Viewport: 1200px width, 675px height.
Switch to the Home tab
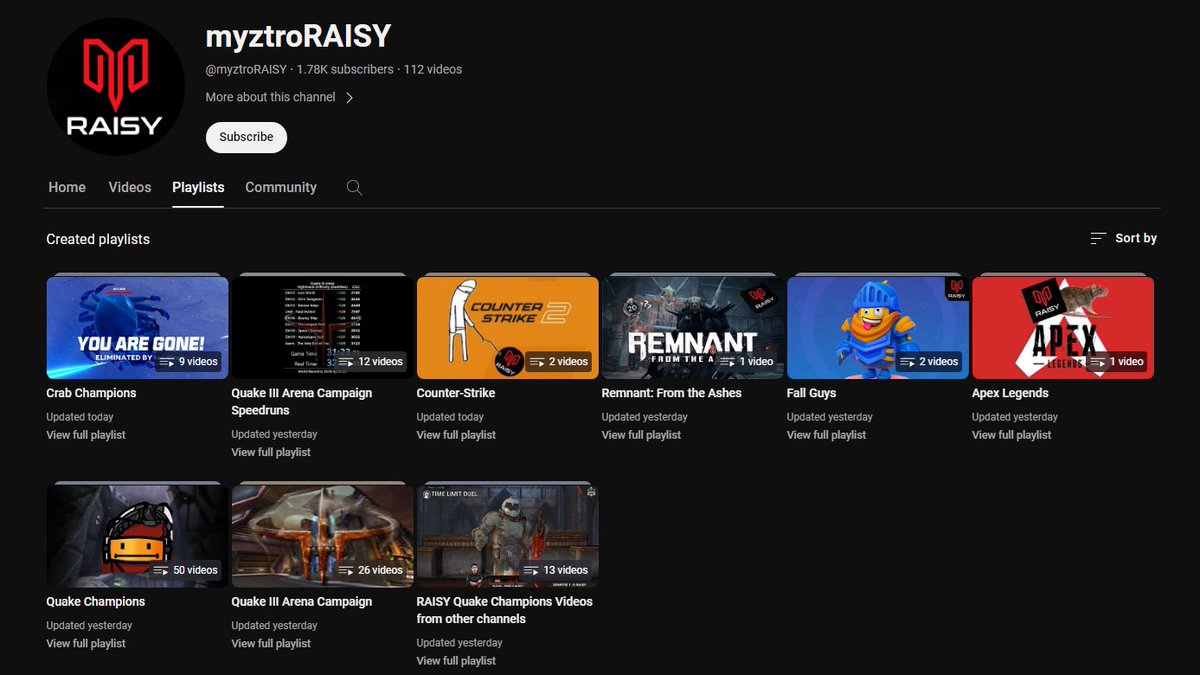(67, 187)
